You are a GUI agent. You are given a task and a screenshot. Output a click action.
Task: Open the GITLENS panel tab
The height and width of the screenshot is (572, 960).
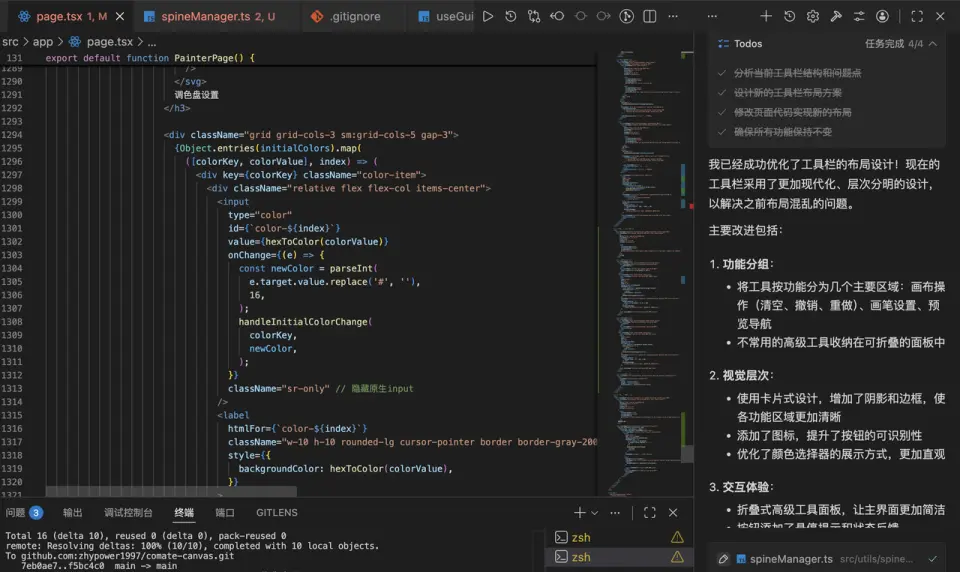[x=276, y=513]
